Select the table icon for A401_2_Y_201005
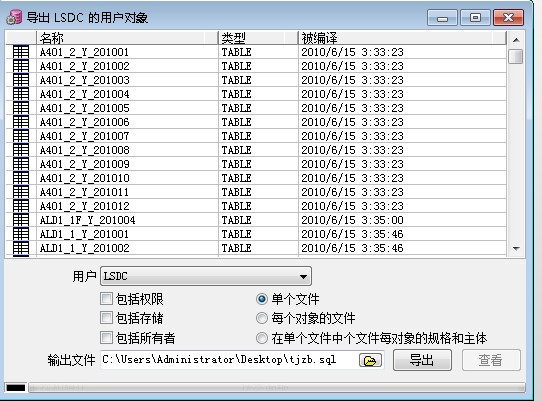This screenshot has height=401, width=542. click(21, 108)
